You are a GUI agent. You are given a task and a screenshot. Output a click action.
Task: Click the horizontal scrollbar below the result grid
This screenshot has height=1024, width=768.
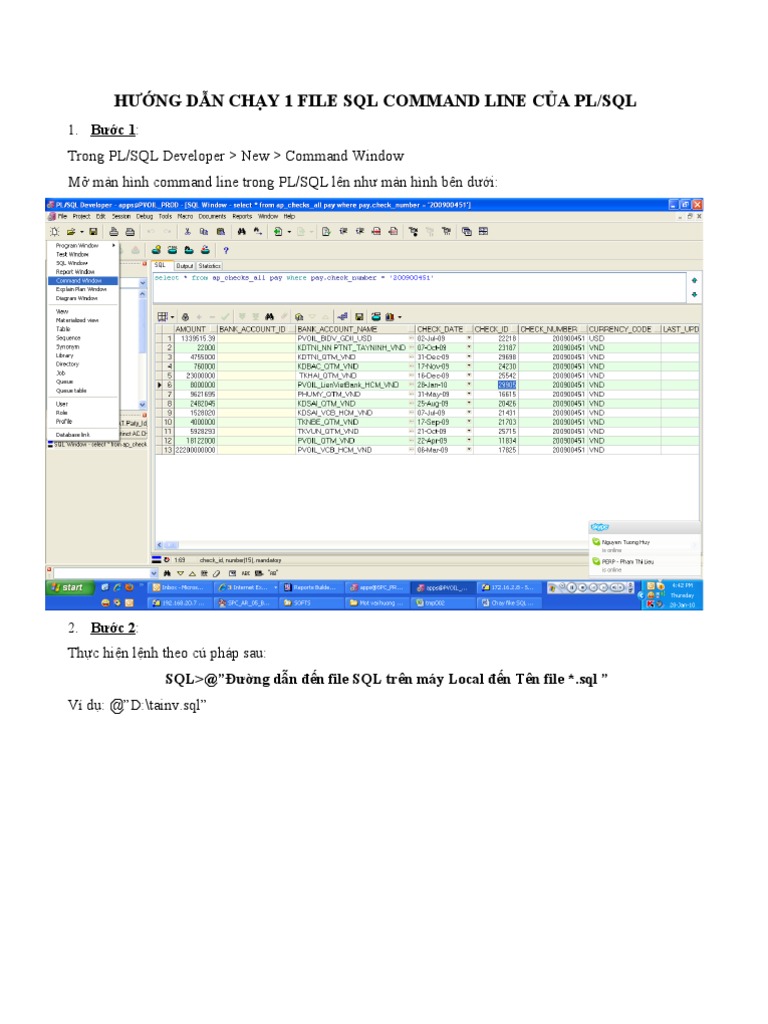click(372, 545)
